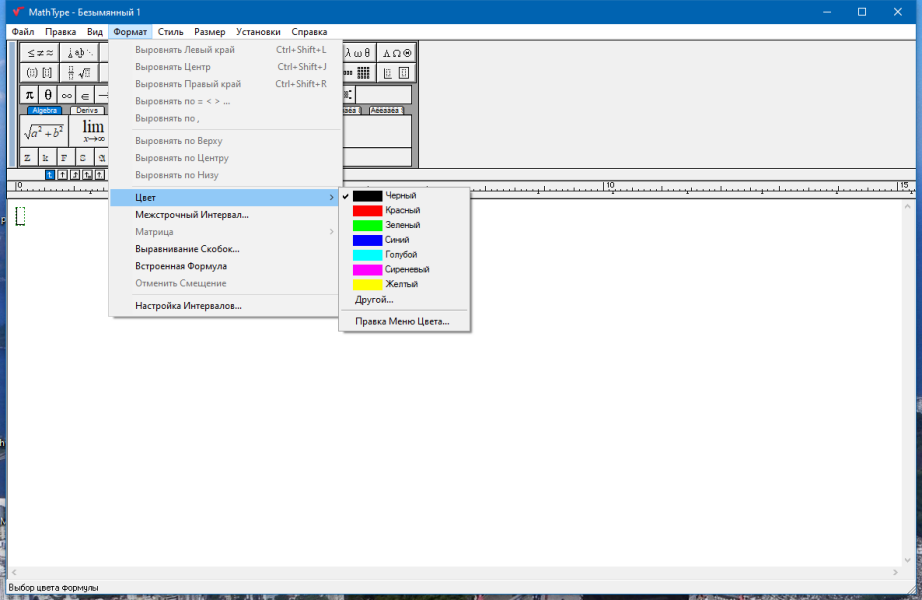Screen dimensions: 922x600
Task: Open the Вид menu
Action: point(95,32)
